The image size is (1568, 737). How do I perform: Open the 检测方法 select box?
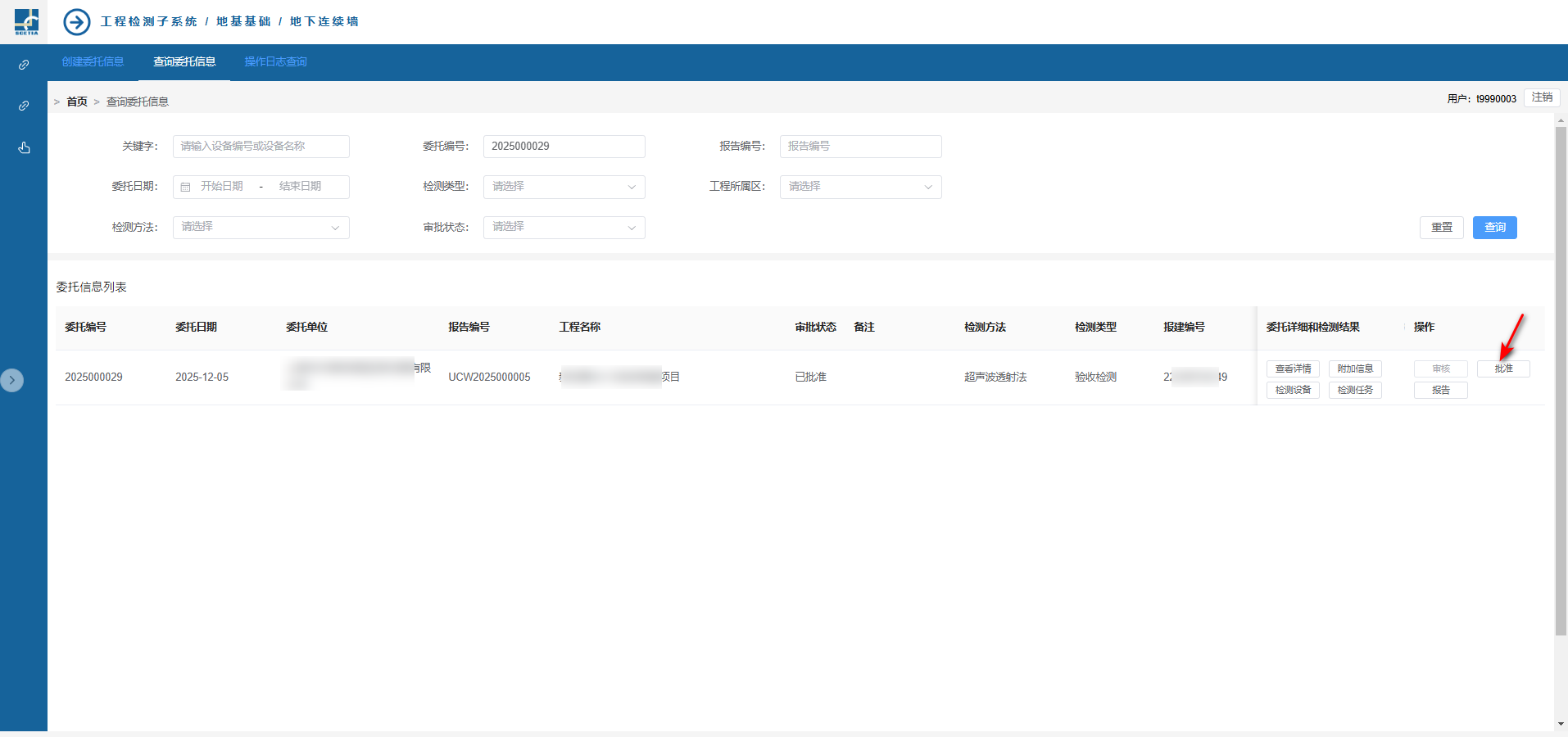coord(261,227)
